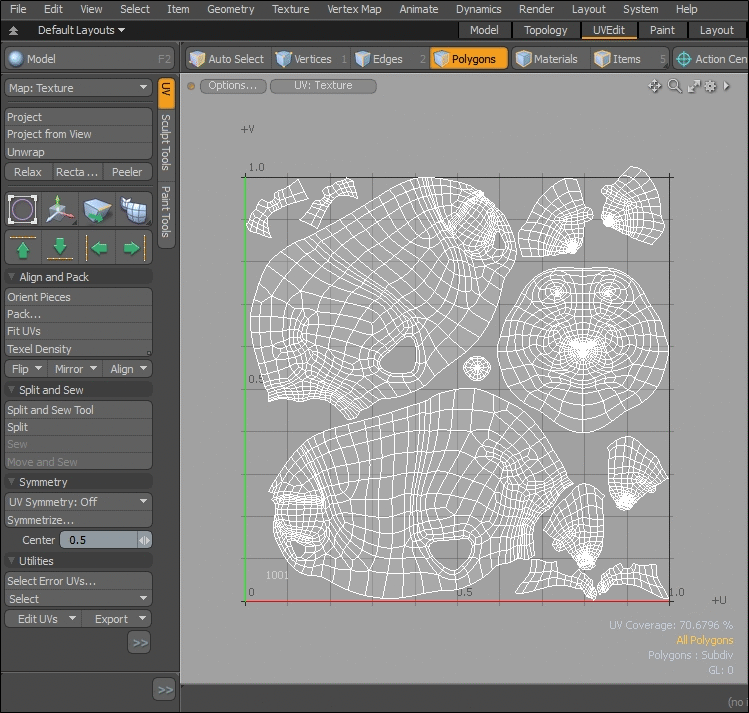The width and height of the screenshot is (749, 713).
Task: Click the align-to-top green up arrow icon
Action: 23,247
